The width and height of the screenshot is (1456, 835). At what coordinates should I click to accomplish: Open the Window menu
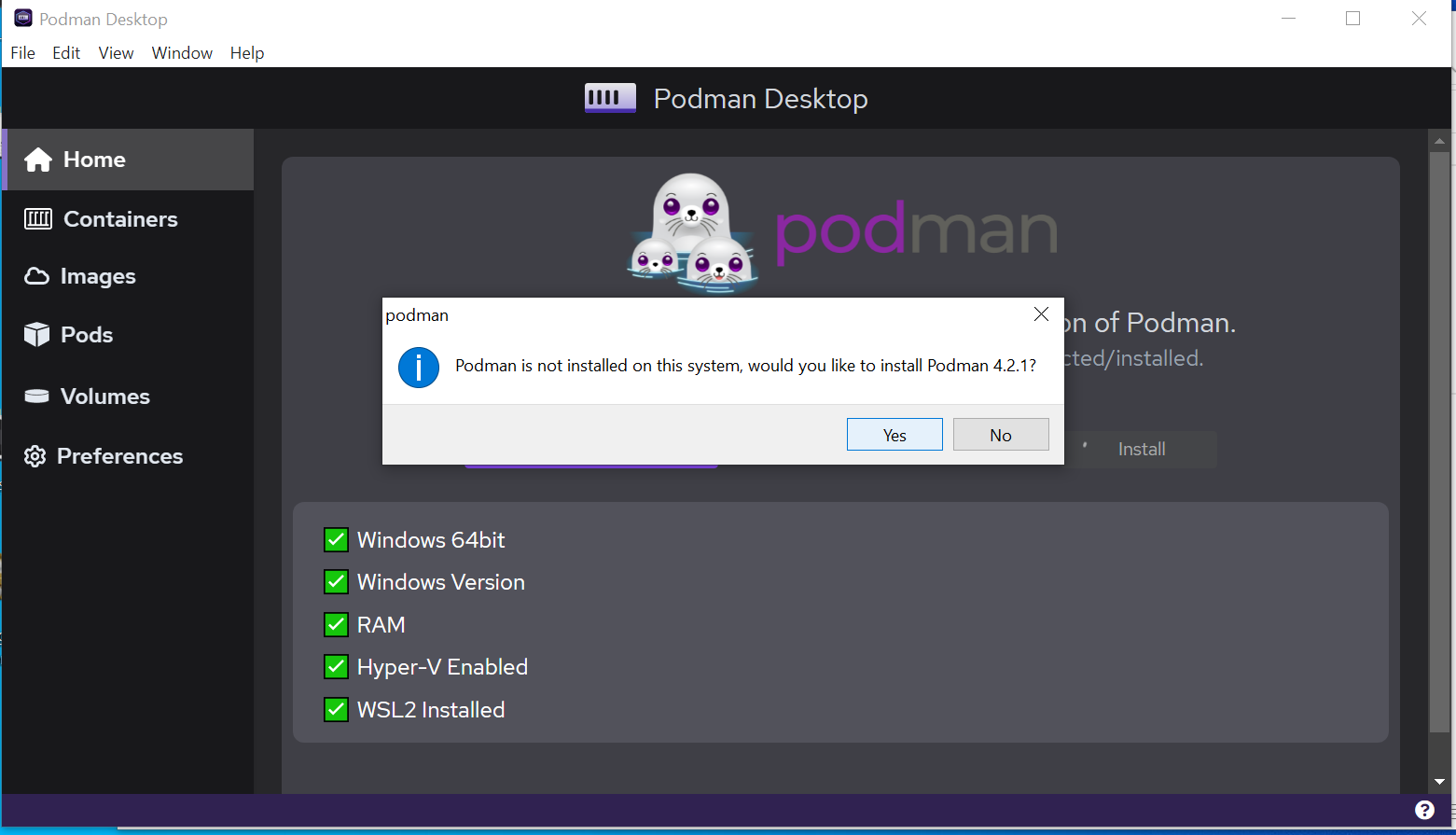tap(182, 53)
